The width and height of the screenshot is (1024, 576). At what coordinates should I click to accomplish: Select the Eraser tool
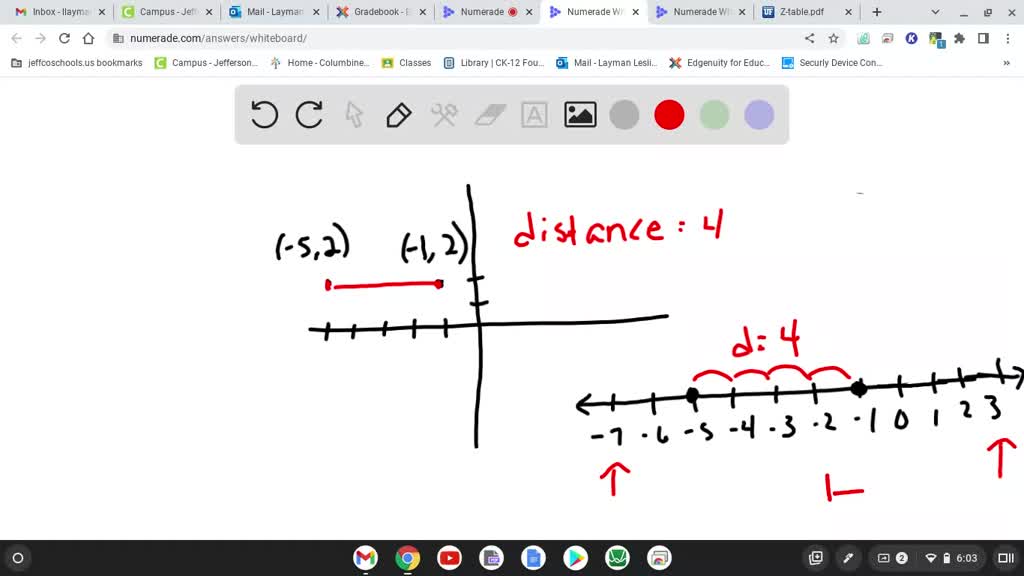point(489,114)
